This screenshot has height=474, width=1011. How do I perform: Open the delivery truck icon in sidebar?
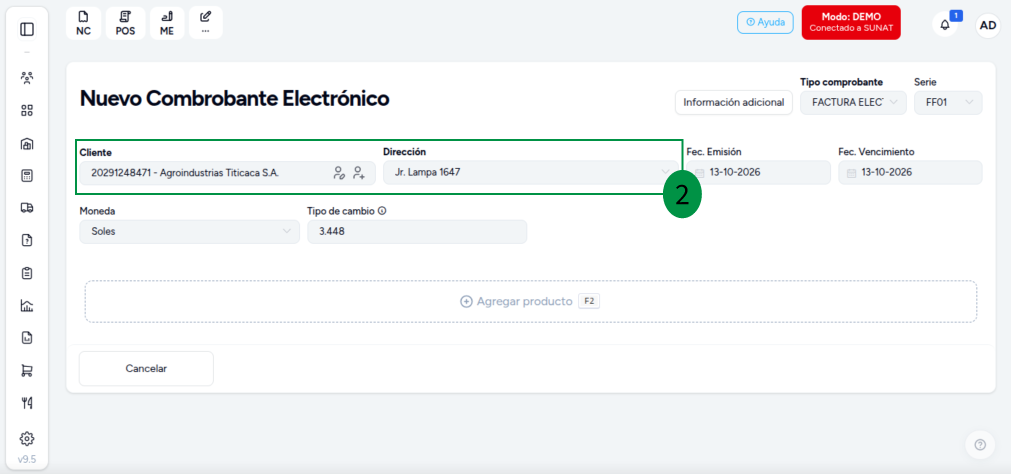[26, 208]
